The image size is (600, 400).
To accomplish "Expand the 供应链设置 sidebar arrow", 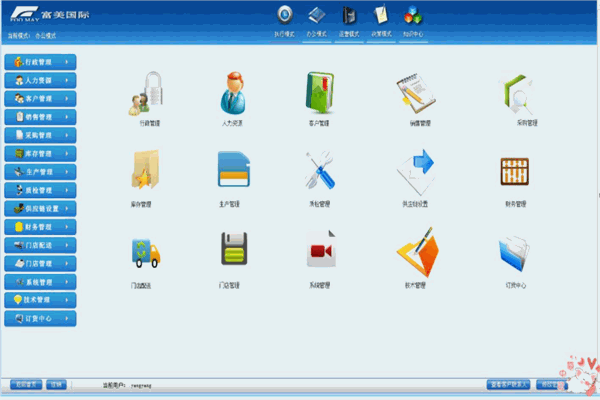I will click(x=67, y=209).
